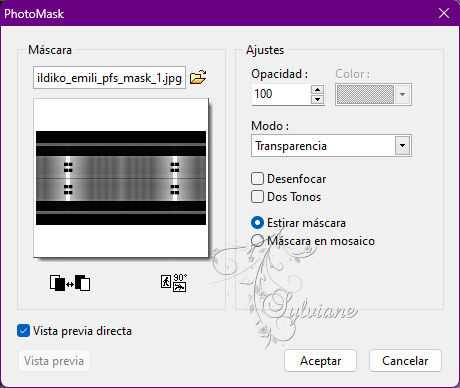
Task: Open the mask file browser folder icon
Action: 198,77
